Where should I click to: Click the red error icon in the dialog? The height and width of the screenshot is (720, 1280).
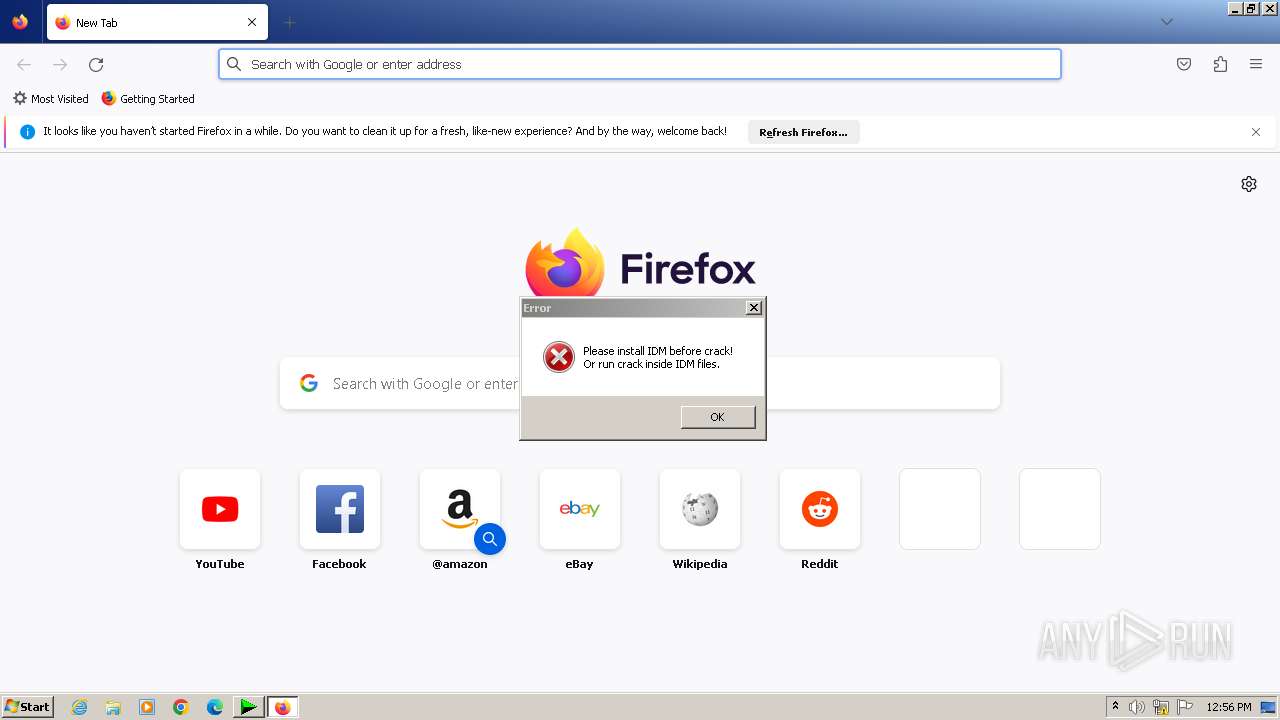[x=558, y=357]
